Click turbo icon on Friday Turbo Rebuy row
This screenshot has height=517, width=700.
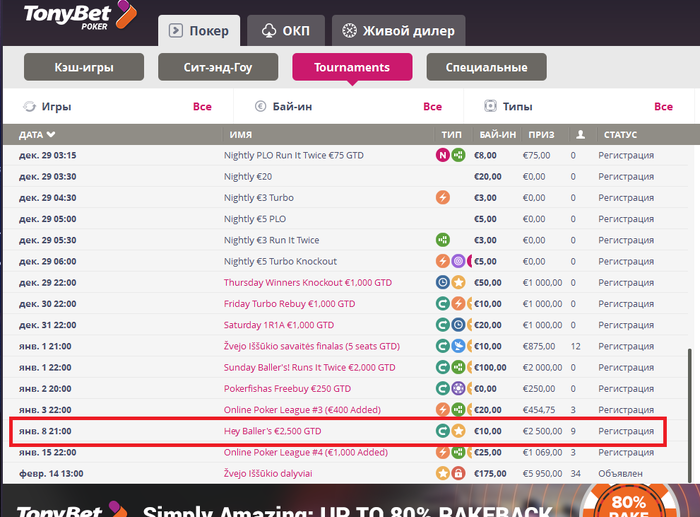tap(458, 304)
